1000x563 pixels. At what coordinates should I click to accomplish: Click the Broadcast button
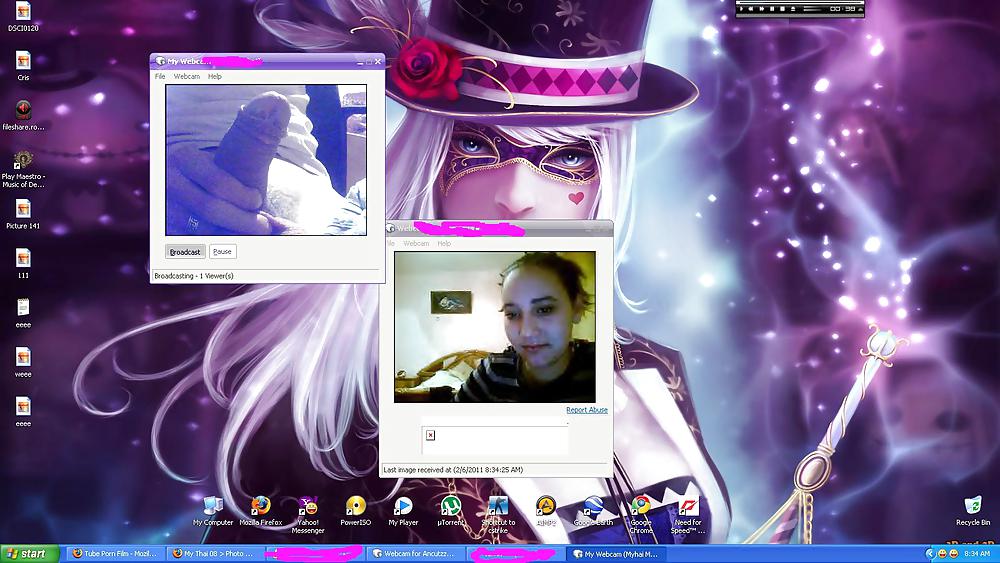[x=185, y=251]
